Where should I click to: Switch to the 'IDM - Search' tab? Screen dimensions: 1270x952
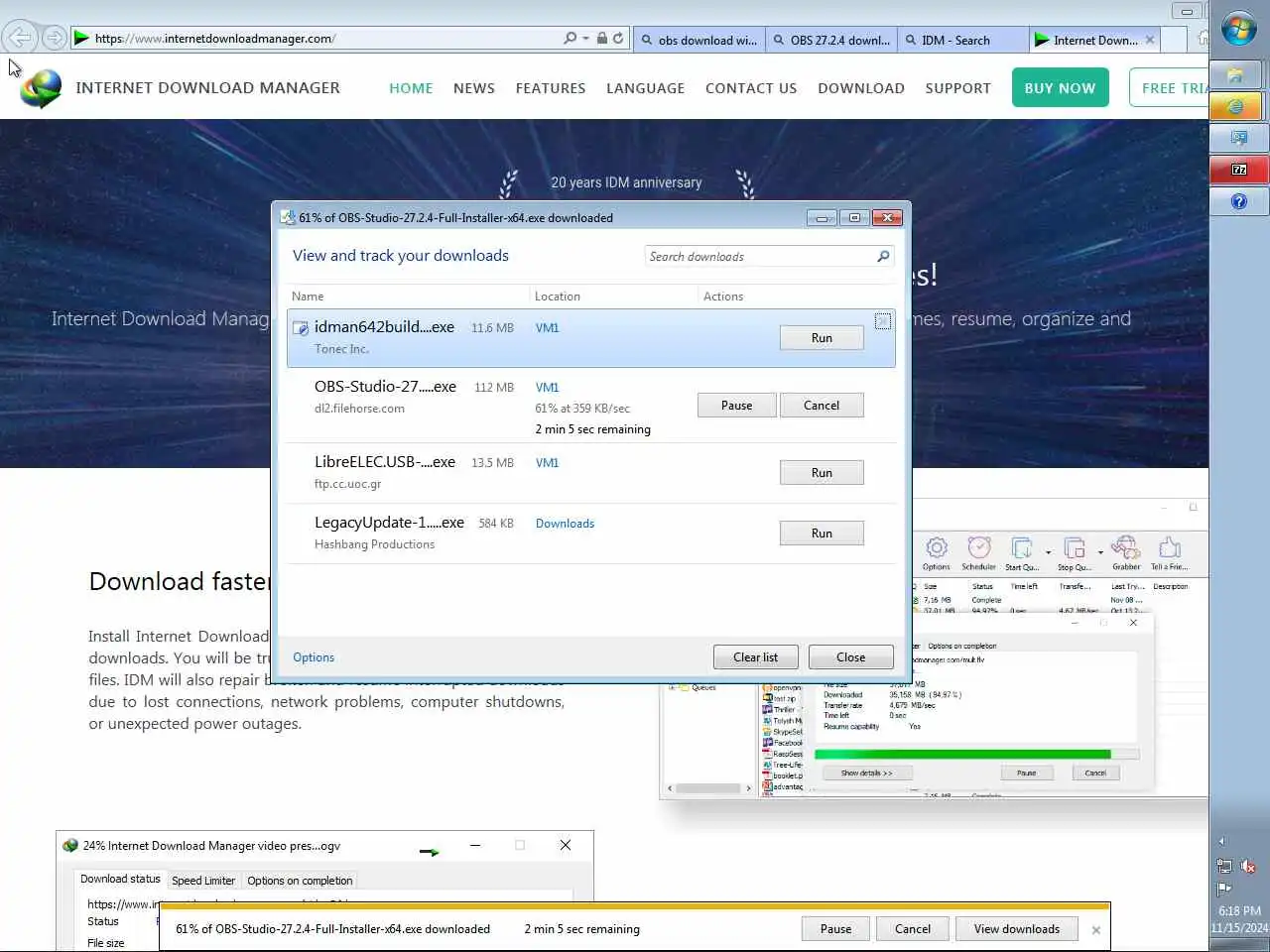962,40
